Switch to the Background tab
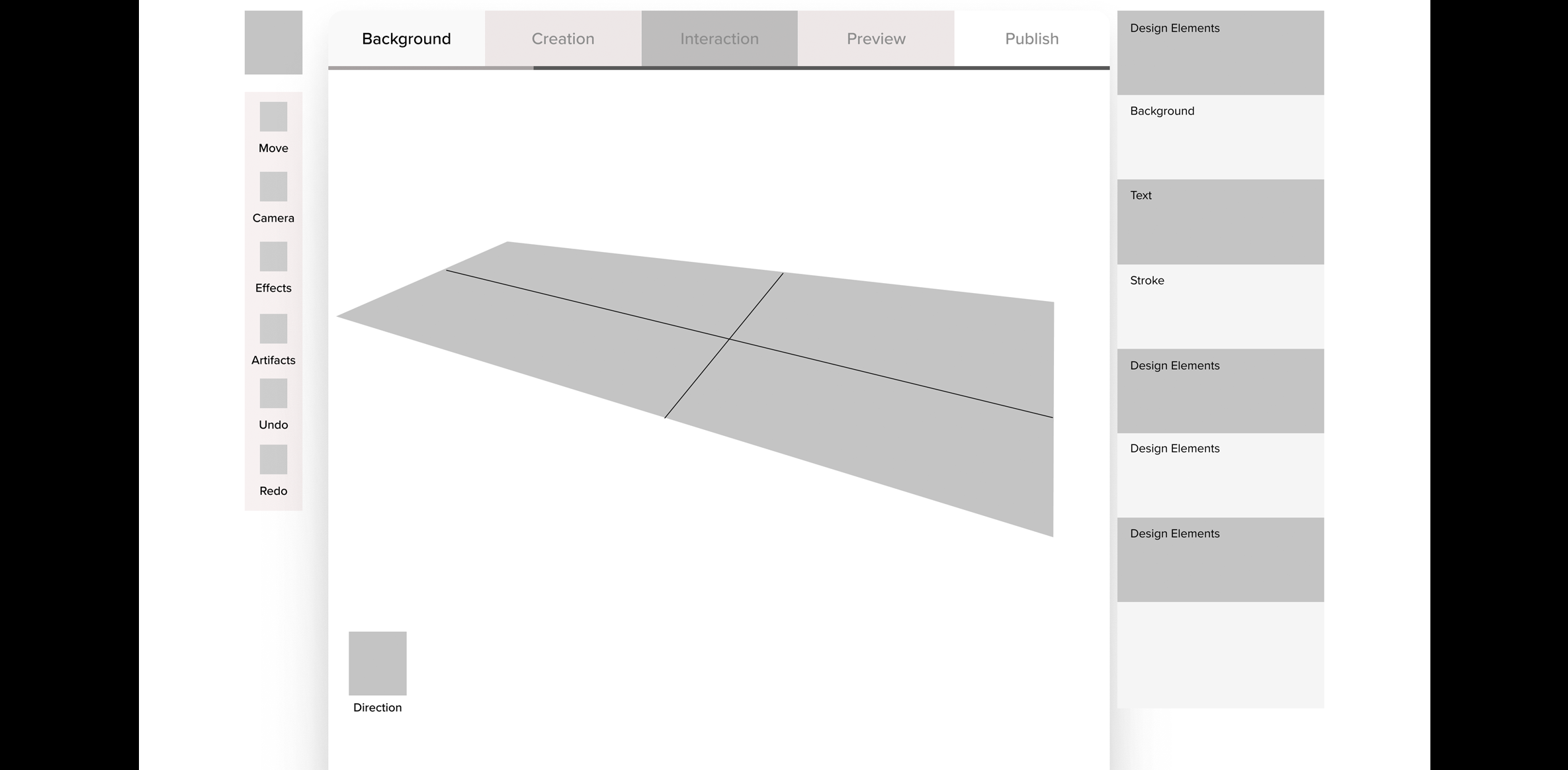The width and height of the screenshot is (1568, 770). [406, 38]
